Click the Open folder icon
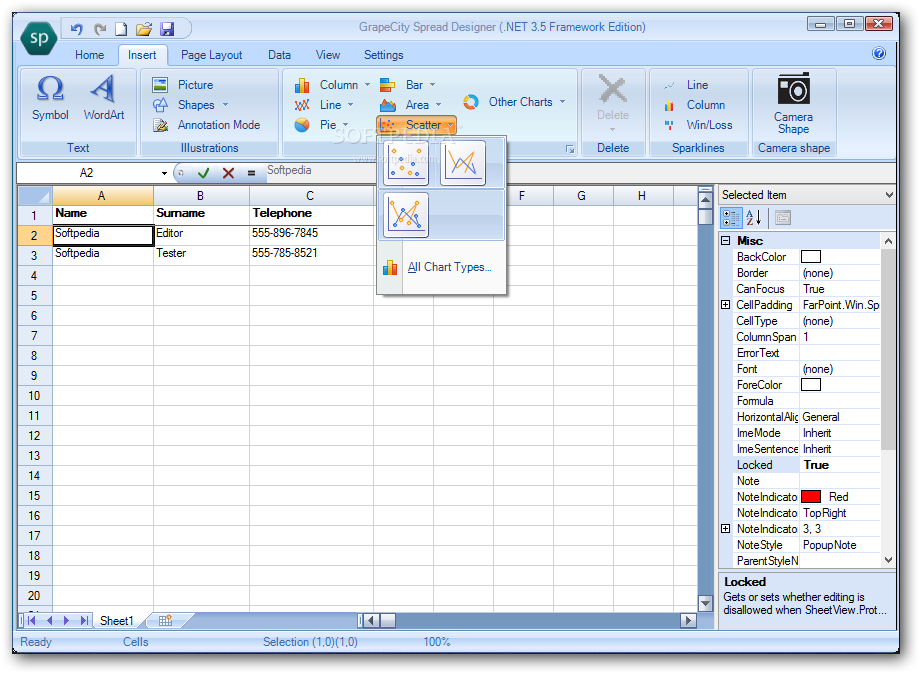The width and height of the screenshot is (920, 674). (144, 29)
